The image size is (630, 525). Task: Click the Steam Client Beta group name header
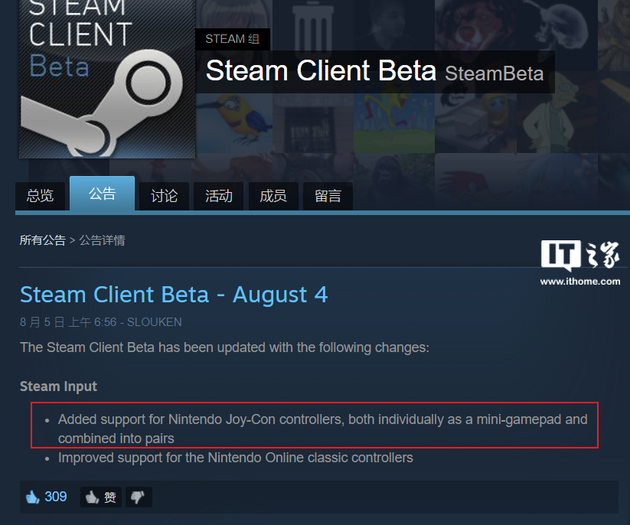coord(320,72)
